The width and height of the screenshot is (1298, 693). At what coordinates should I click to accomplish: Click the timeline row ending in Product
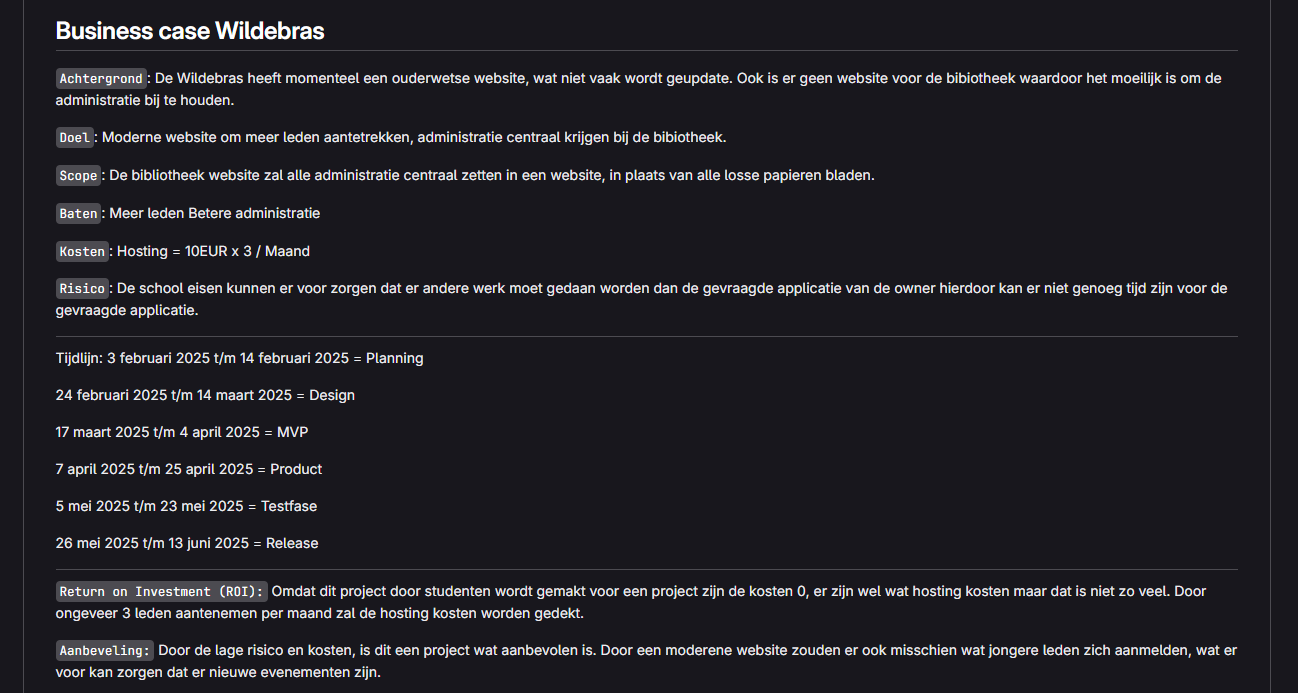tap(189, 469)
